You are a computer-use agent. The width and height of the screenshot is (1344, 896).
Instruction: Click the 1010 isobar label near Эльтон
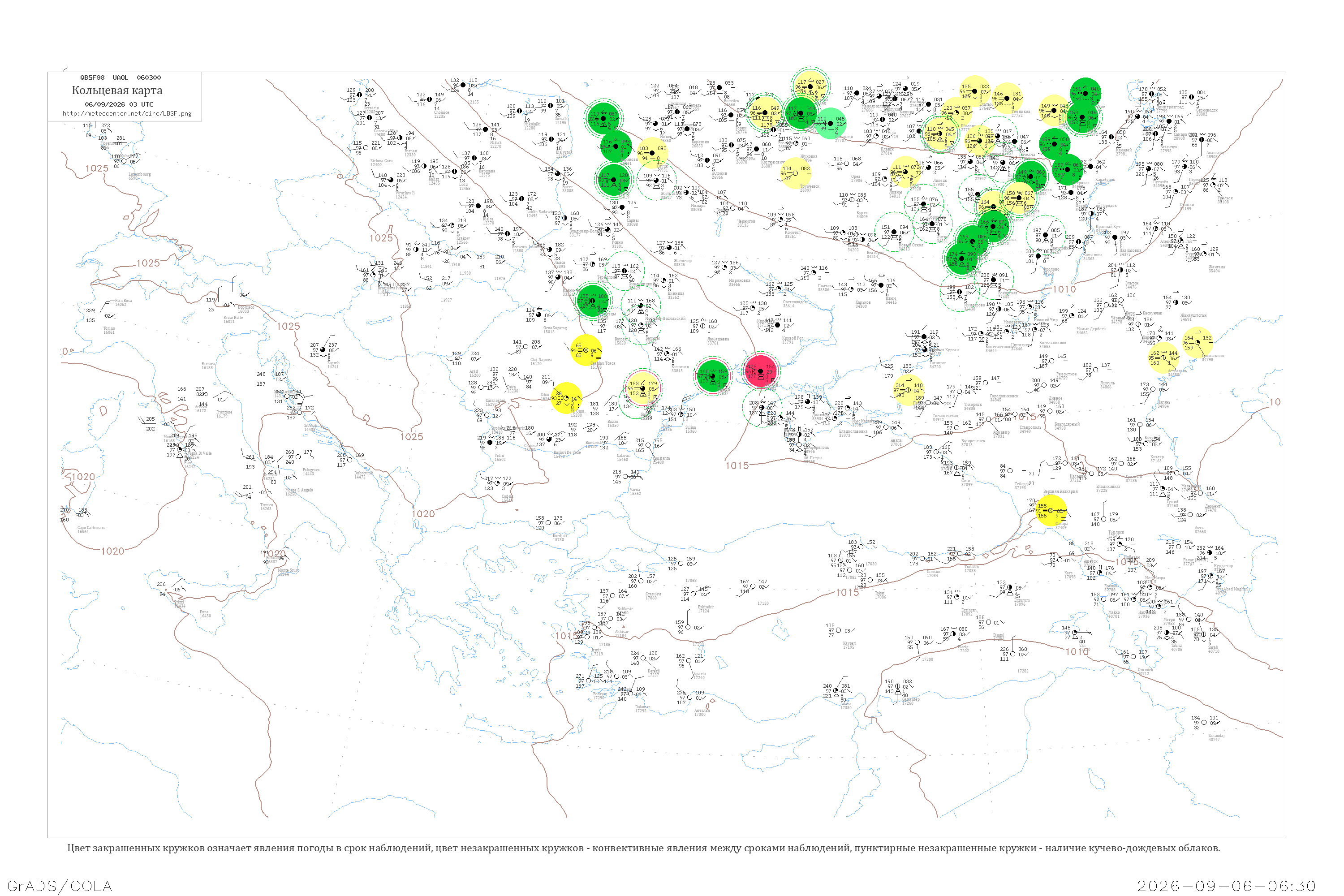(x=1064, y=289)
